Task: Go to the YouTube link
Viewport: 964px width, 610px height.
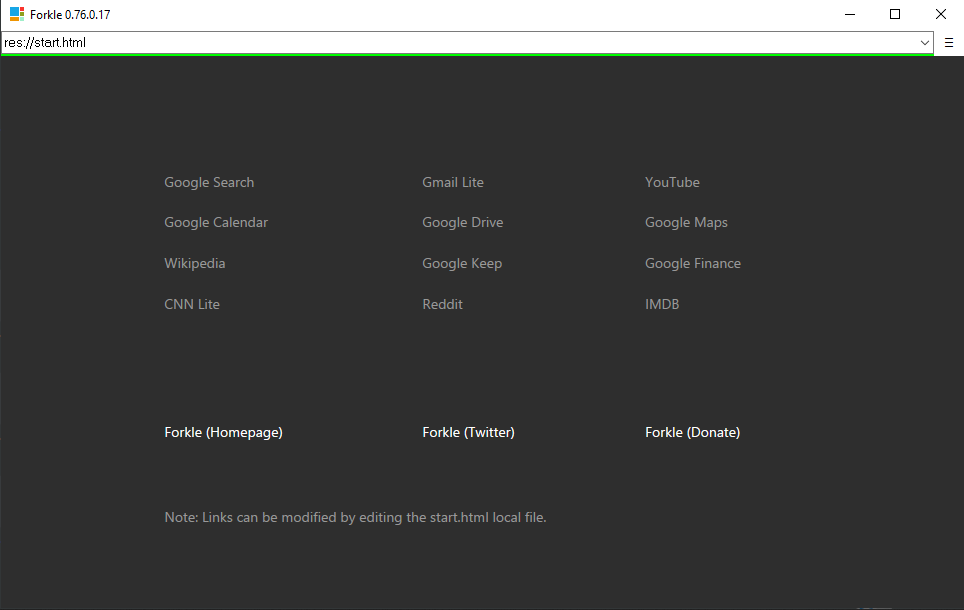Action: click(x=672, y=183)
